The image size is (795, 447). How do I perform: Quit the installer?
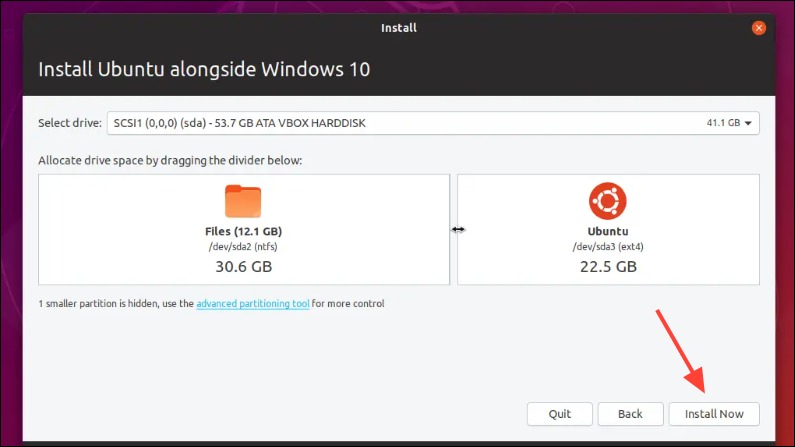(560, 414)
